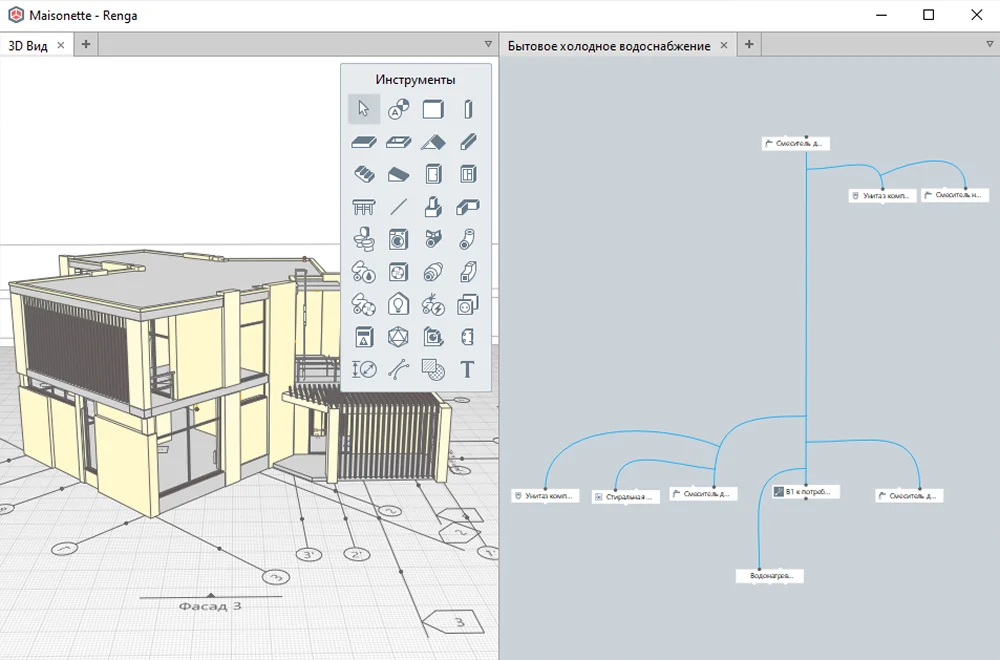Open tab list dropdown in left pane
This screenshot has height=660, width=1000.
(x=488, y=44)
